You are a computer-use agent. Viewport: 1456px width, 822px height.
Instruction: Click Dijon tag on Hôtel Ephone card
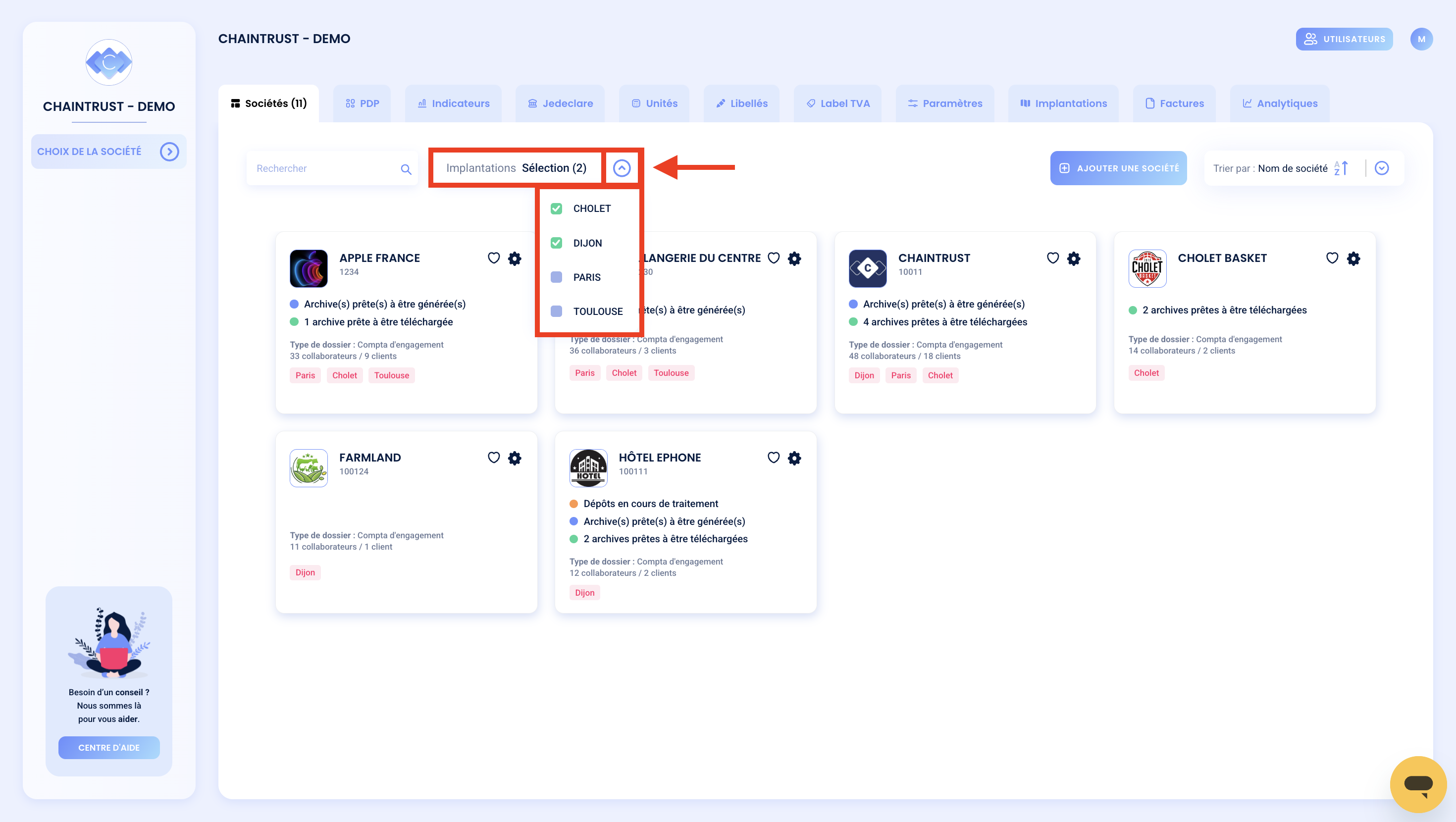(584, 592)
